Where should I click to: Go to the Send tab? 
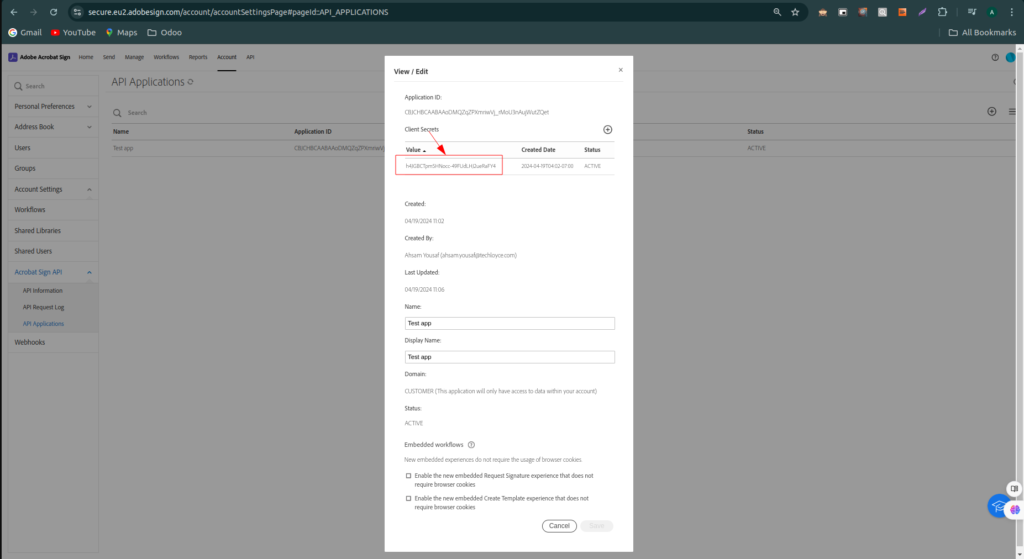(109, 57)
